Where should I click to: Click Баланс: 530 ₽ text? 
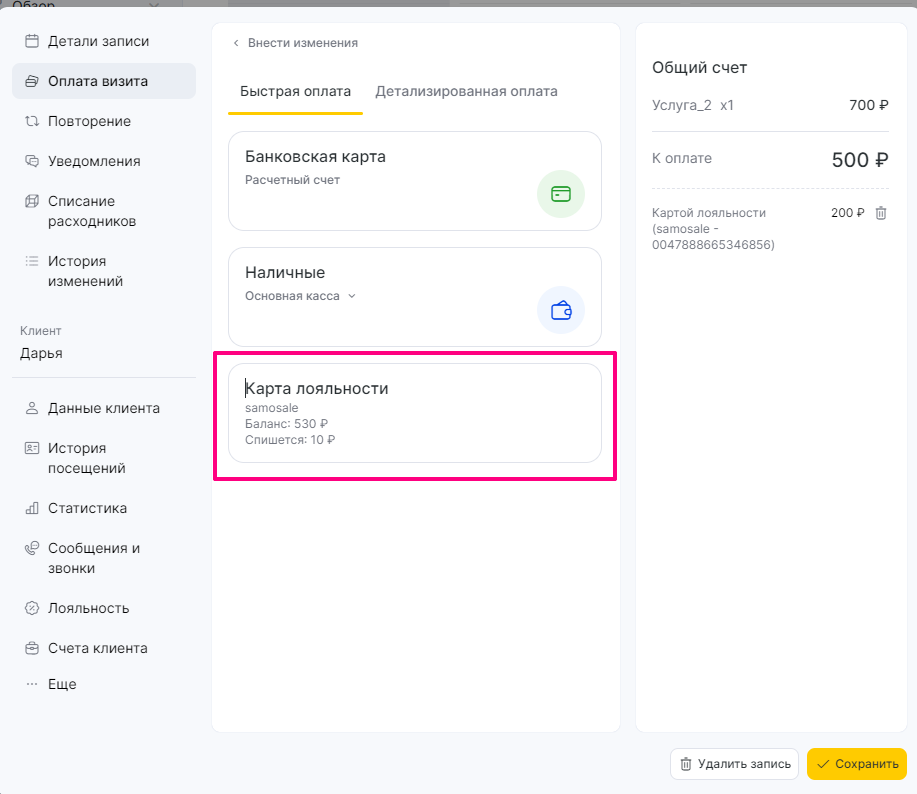click(x=286, y=423)
